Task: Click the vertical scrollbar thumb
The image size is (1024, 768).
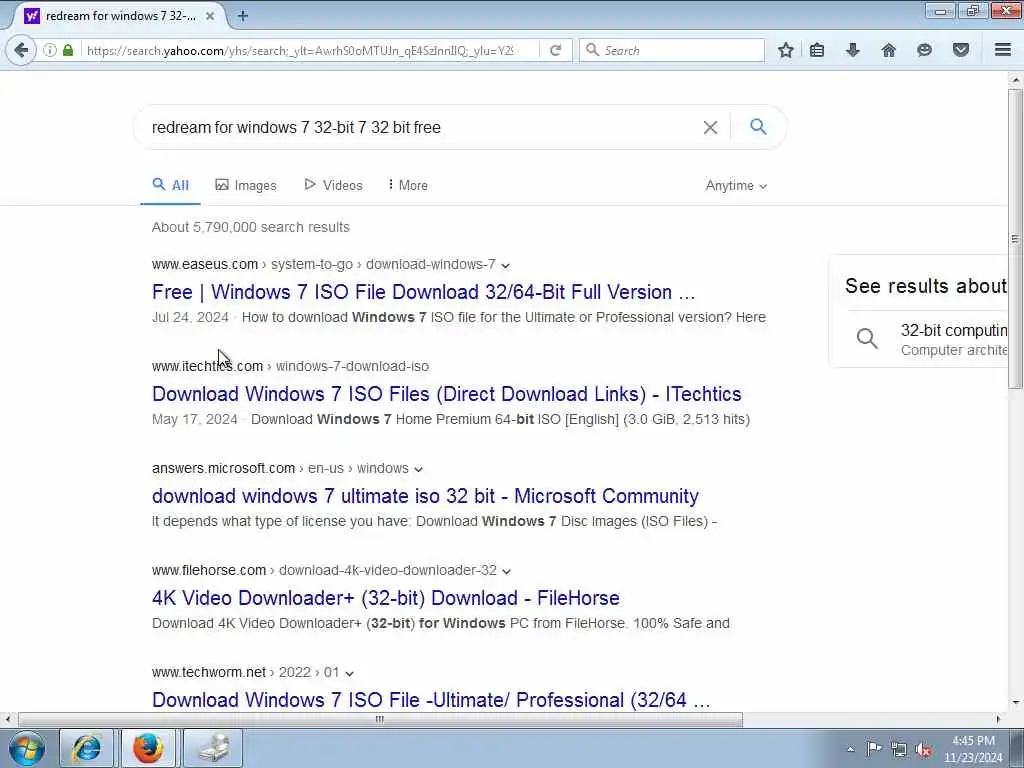Action: coord(1015,239)
